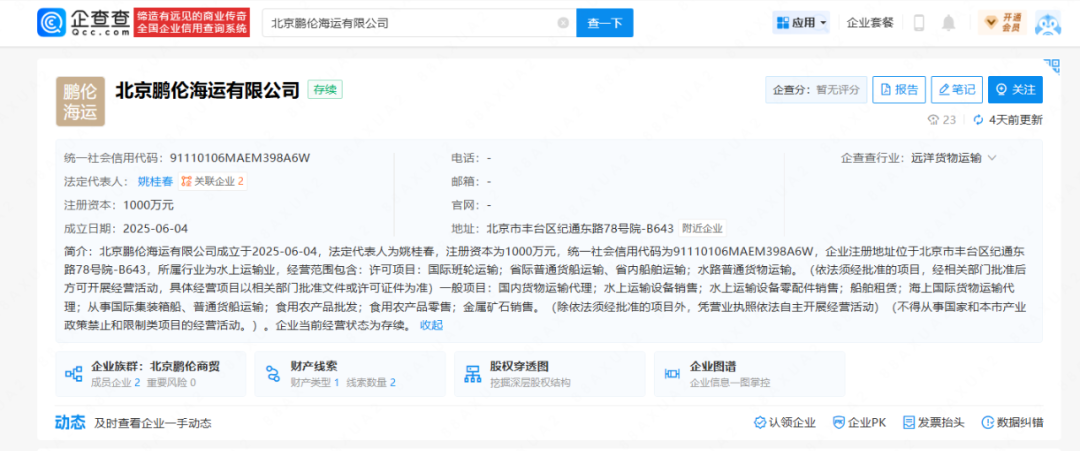Click the view count icon showing 23

934,120
